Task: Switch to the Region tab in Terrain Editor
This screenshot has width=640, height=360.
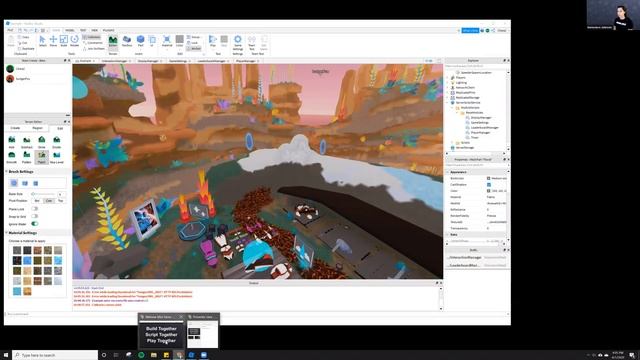Action: click(38, 128)
